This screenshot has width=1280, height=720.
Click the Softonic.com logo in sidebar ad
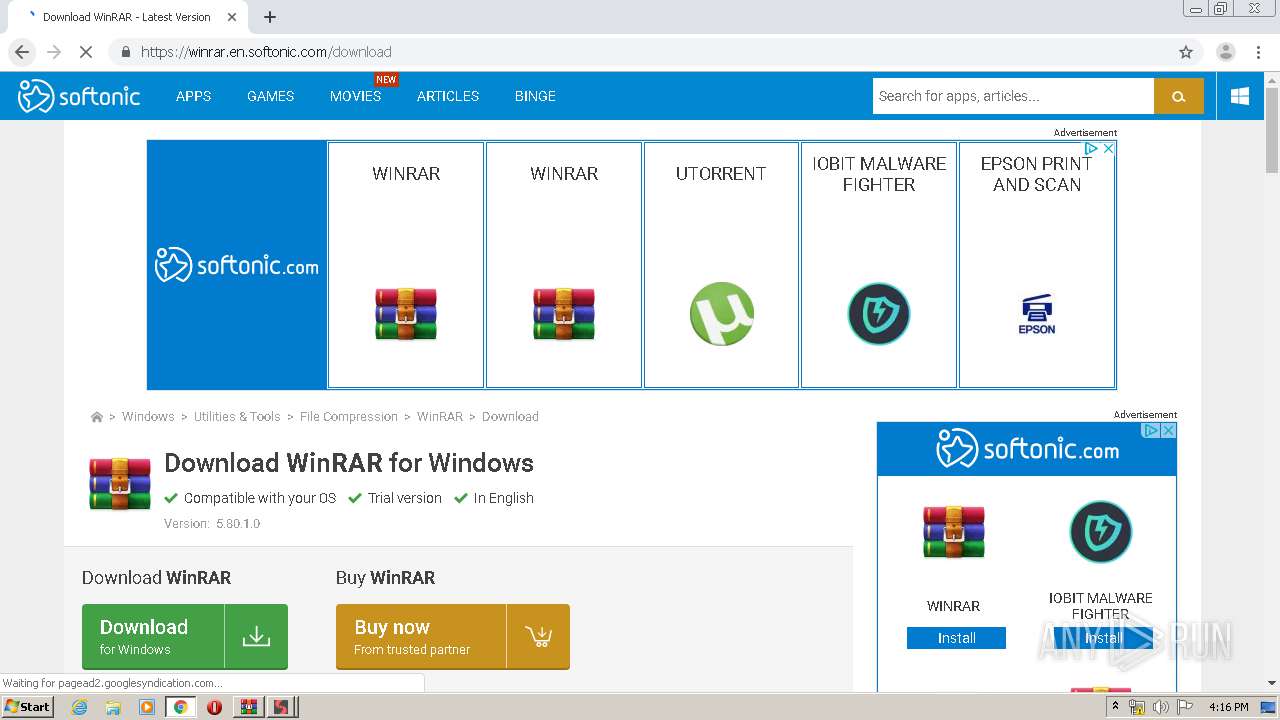(1027, 449)
